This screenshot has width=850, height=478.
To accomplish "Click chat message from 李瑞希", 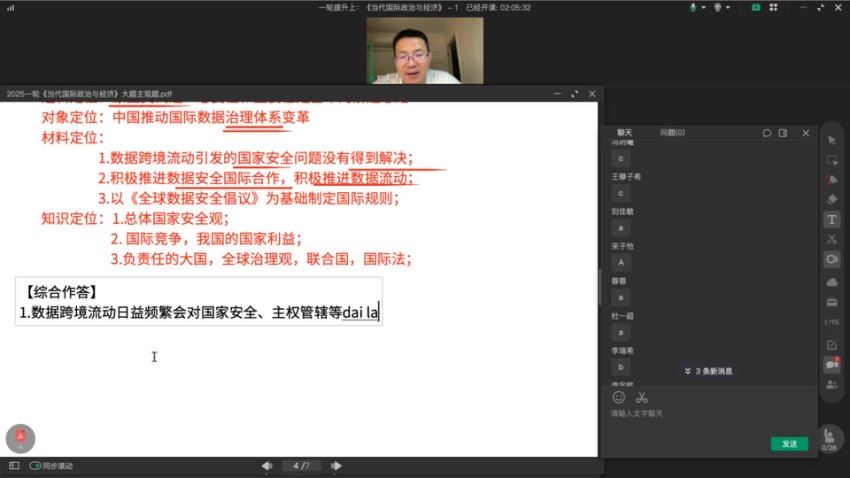I will [x=621, y=367].
